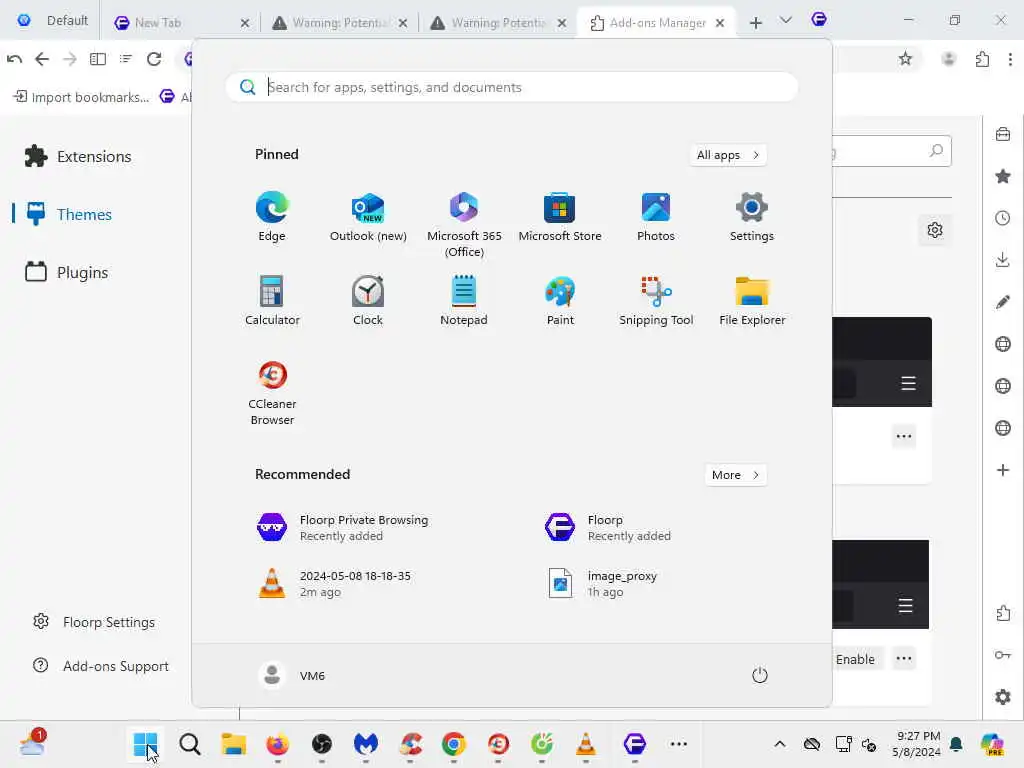Image resolution: width=1024 pixels, height=768 pixels.
Task: Open taskbar overflow three dots
Action: point(679,744)
